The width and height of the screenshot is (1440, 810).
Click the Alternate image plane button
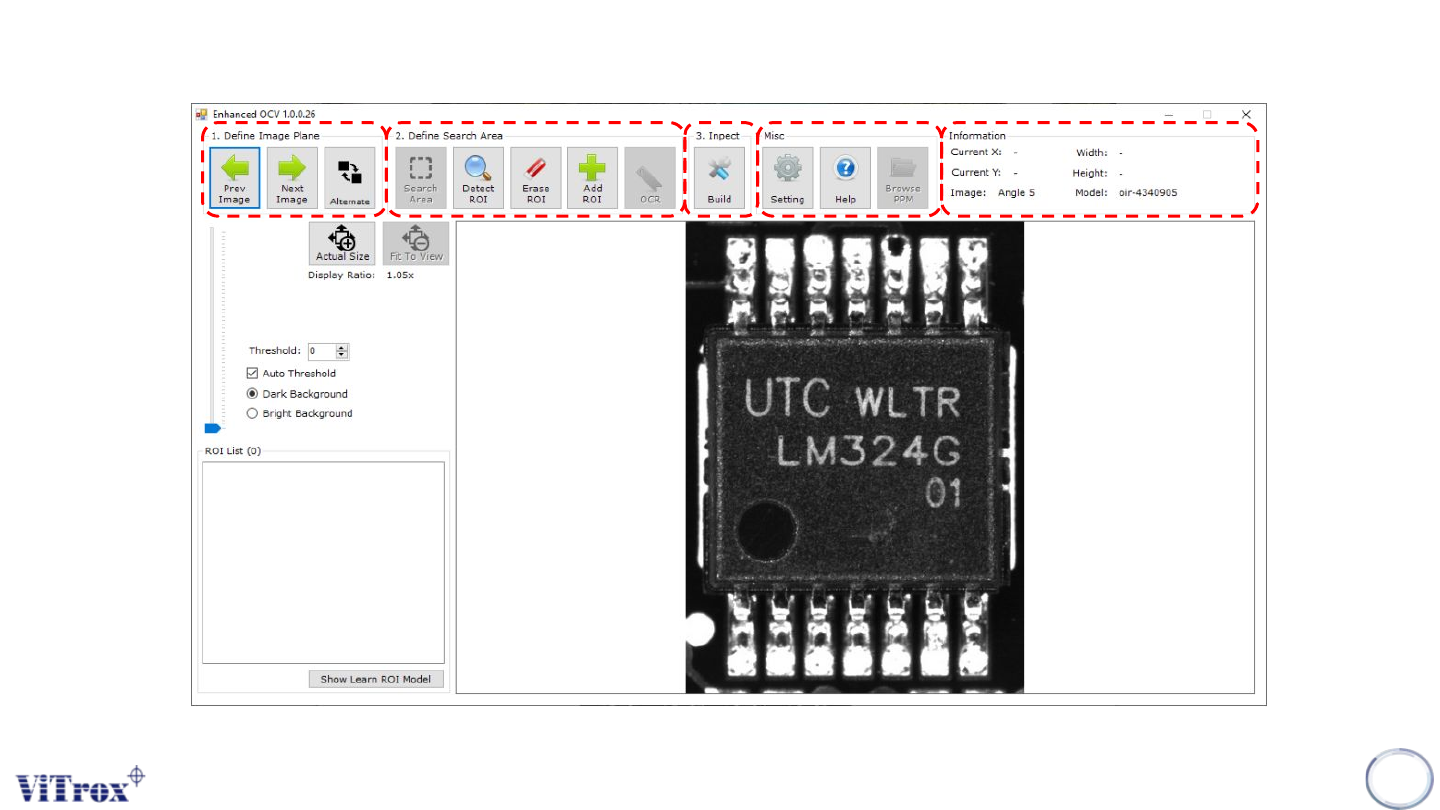[350, 178]
